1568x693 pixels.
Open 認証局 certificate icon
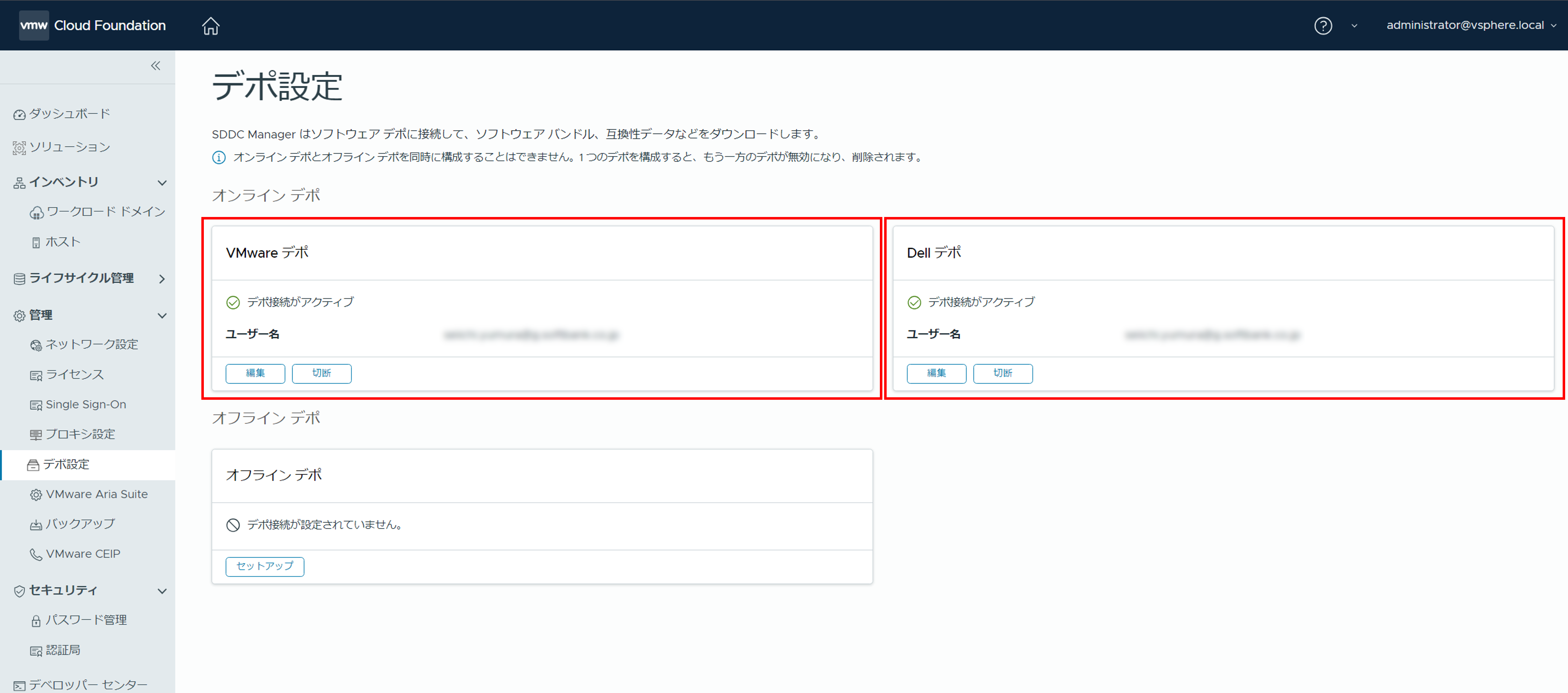coord(36,651)
